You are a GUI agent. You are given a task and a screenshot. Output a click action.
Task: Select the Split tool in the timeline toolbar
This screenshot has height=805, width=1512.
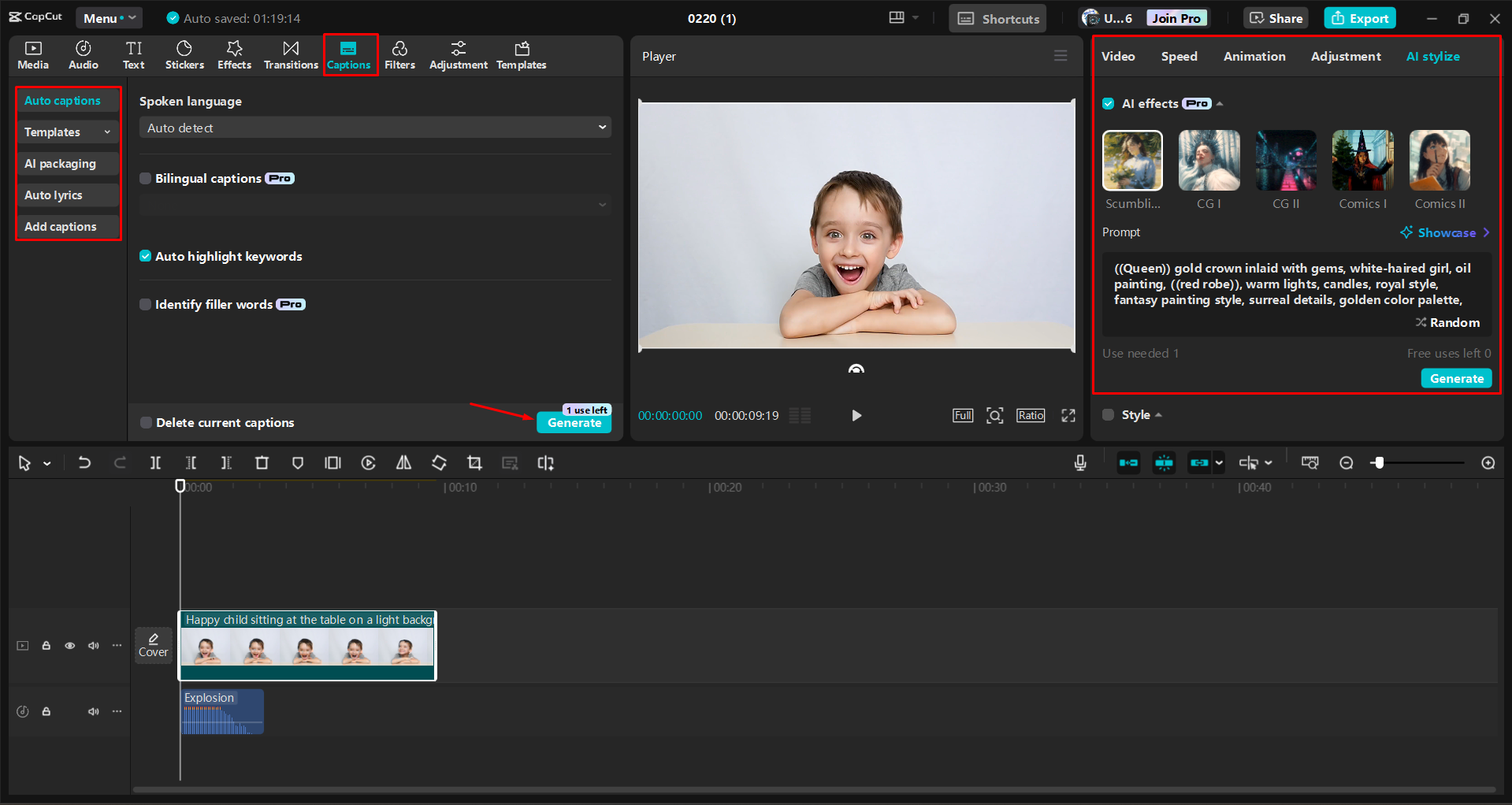(155, 463)
